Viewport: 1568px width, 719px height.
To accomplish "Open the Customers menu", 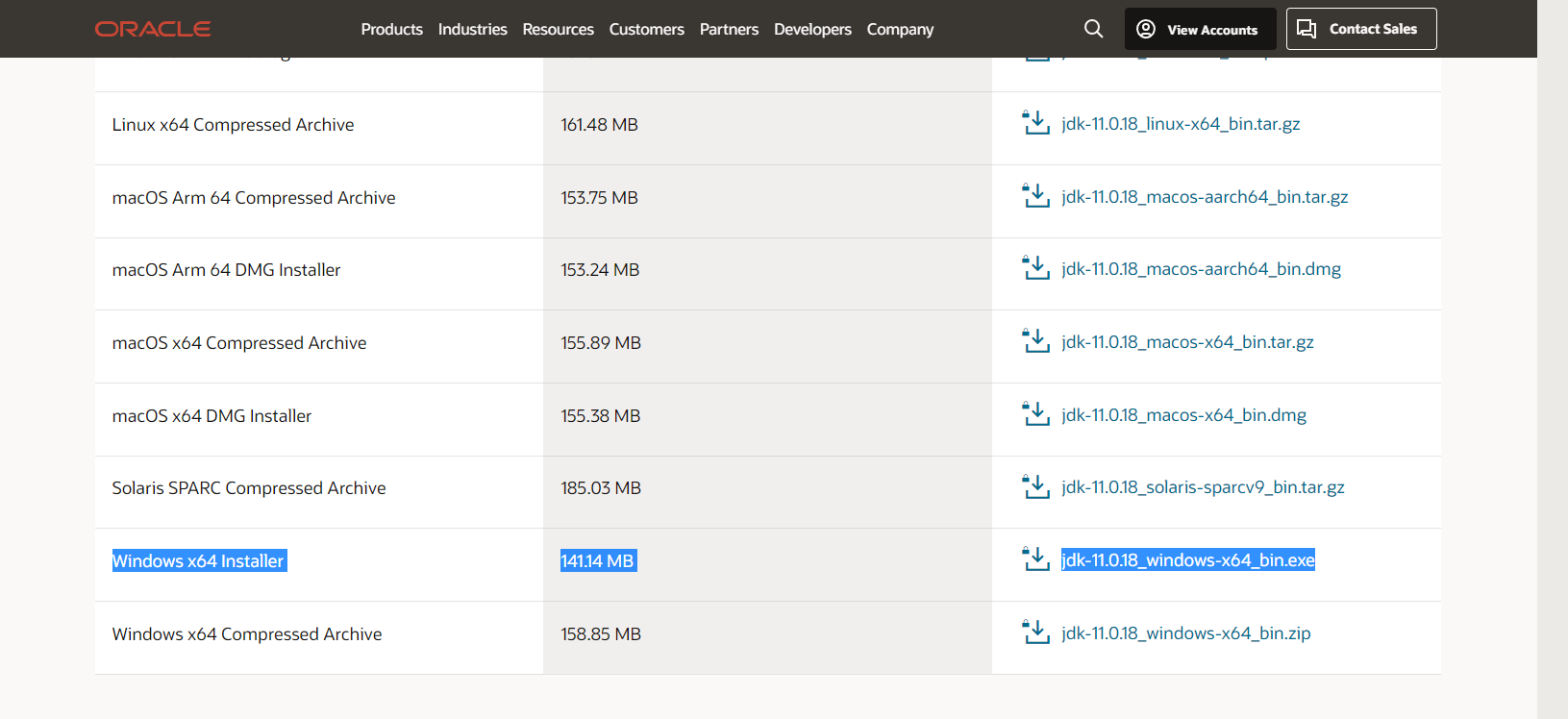I will pyautogui.click(x=646, y=29).
